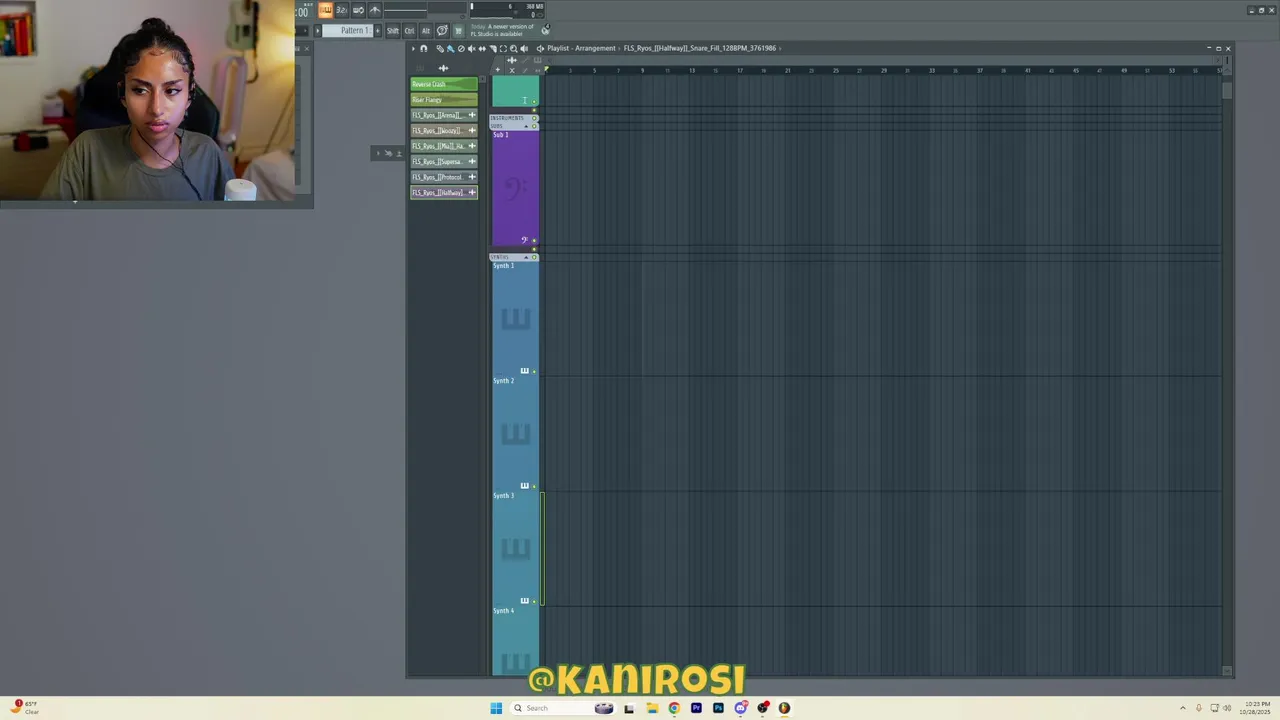1280x720 pixels.
Task: Select the FLS_Ryos Mai audio clip
Action: click(x=443, y=146)
